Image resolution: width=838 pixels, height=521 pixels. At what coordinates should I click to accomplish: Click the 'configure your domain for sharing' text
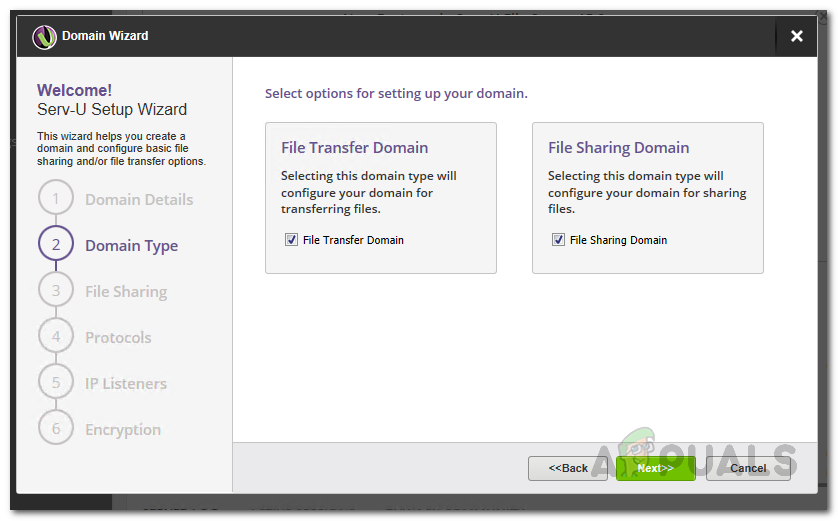[647, 193]
